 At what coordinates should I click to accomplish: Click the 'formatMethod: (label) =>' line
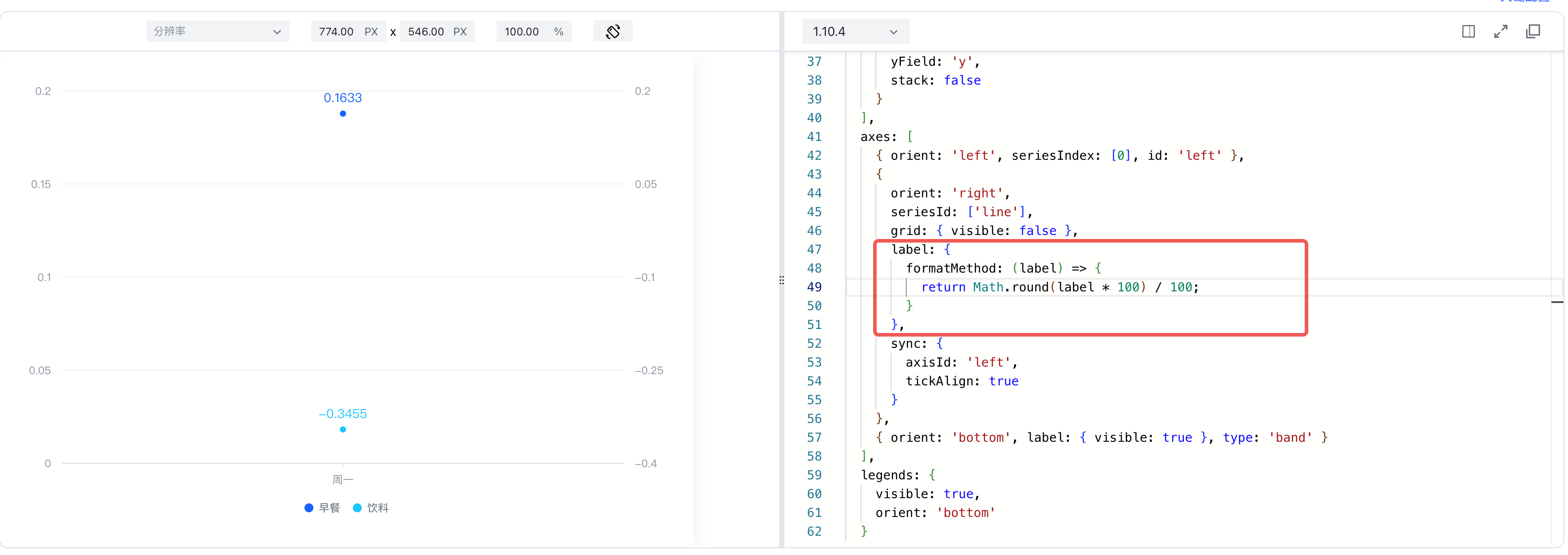point(1004,269)
